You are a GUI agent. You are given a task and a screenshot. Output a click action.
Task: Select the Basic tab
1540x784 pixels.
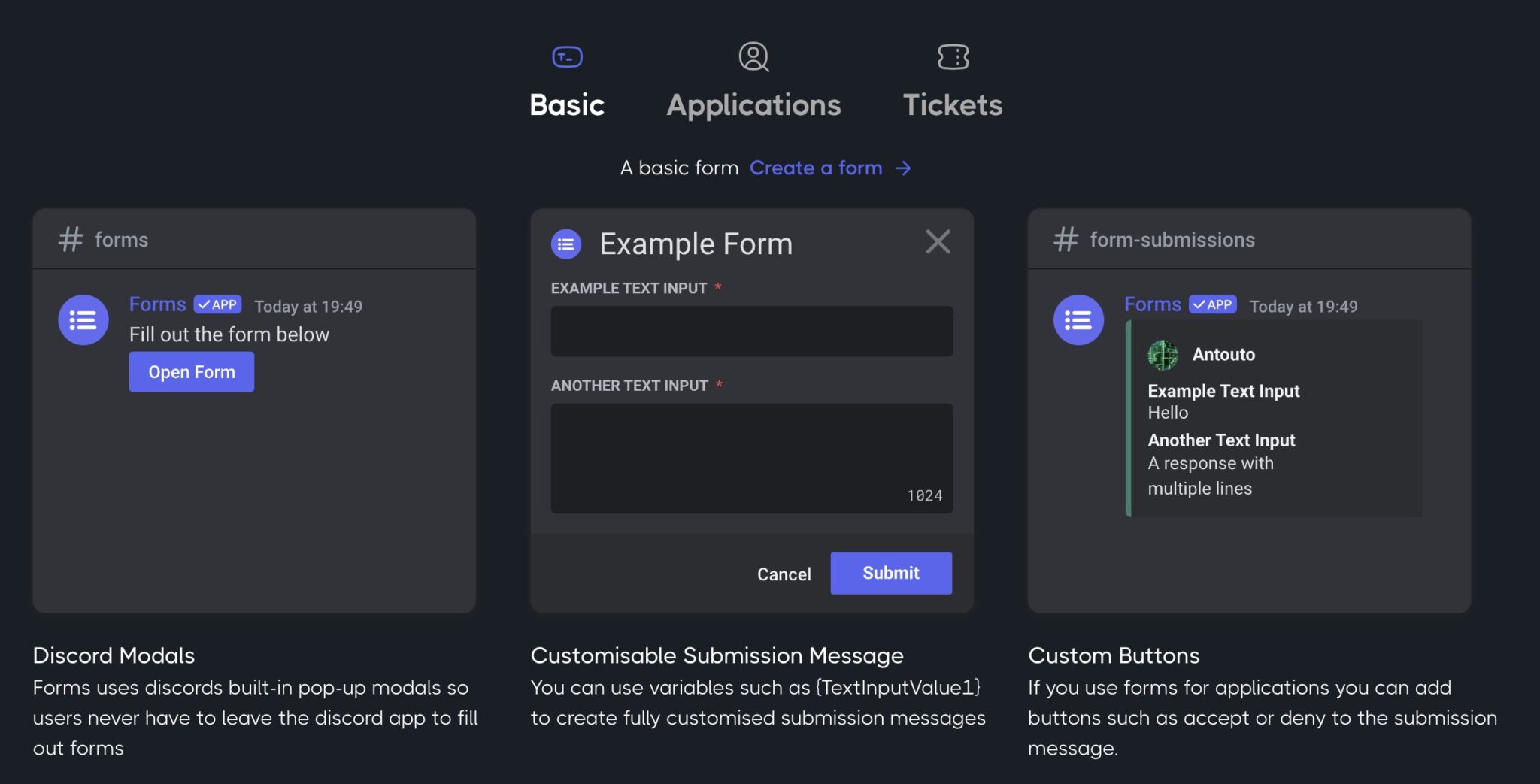click(567, 104)
